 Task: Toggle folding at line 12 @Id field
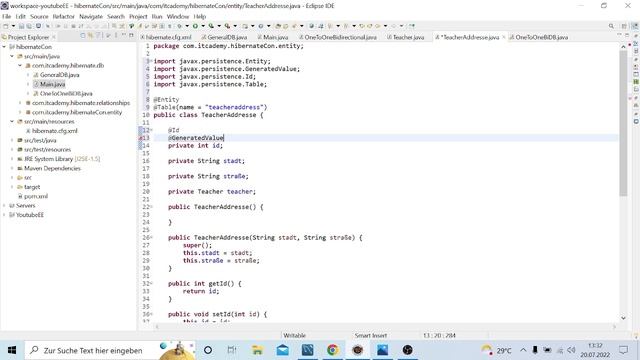point(151,130)
